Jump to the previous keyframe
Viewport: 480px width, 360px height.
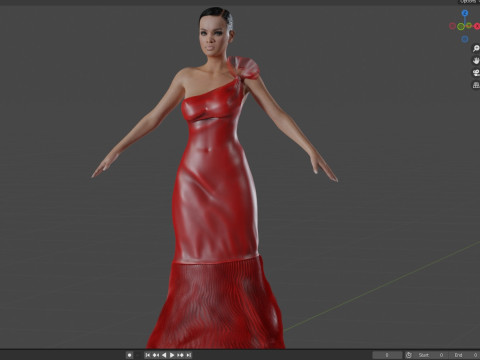coord(156,355)
